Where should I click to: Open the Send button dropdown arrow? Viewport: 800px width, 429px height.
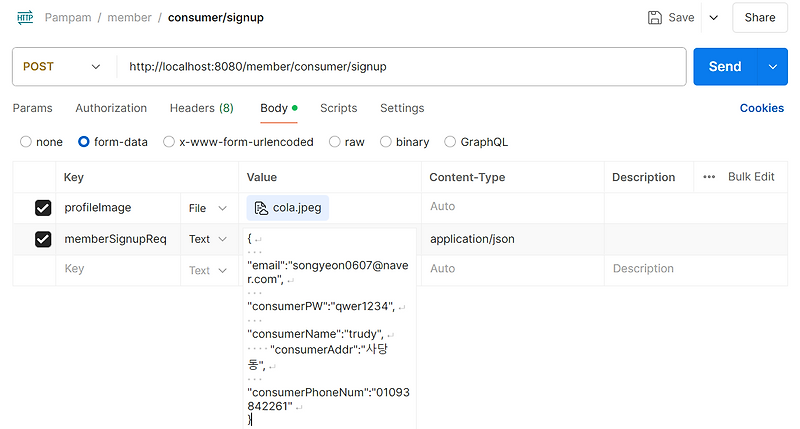coord(771,67)
